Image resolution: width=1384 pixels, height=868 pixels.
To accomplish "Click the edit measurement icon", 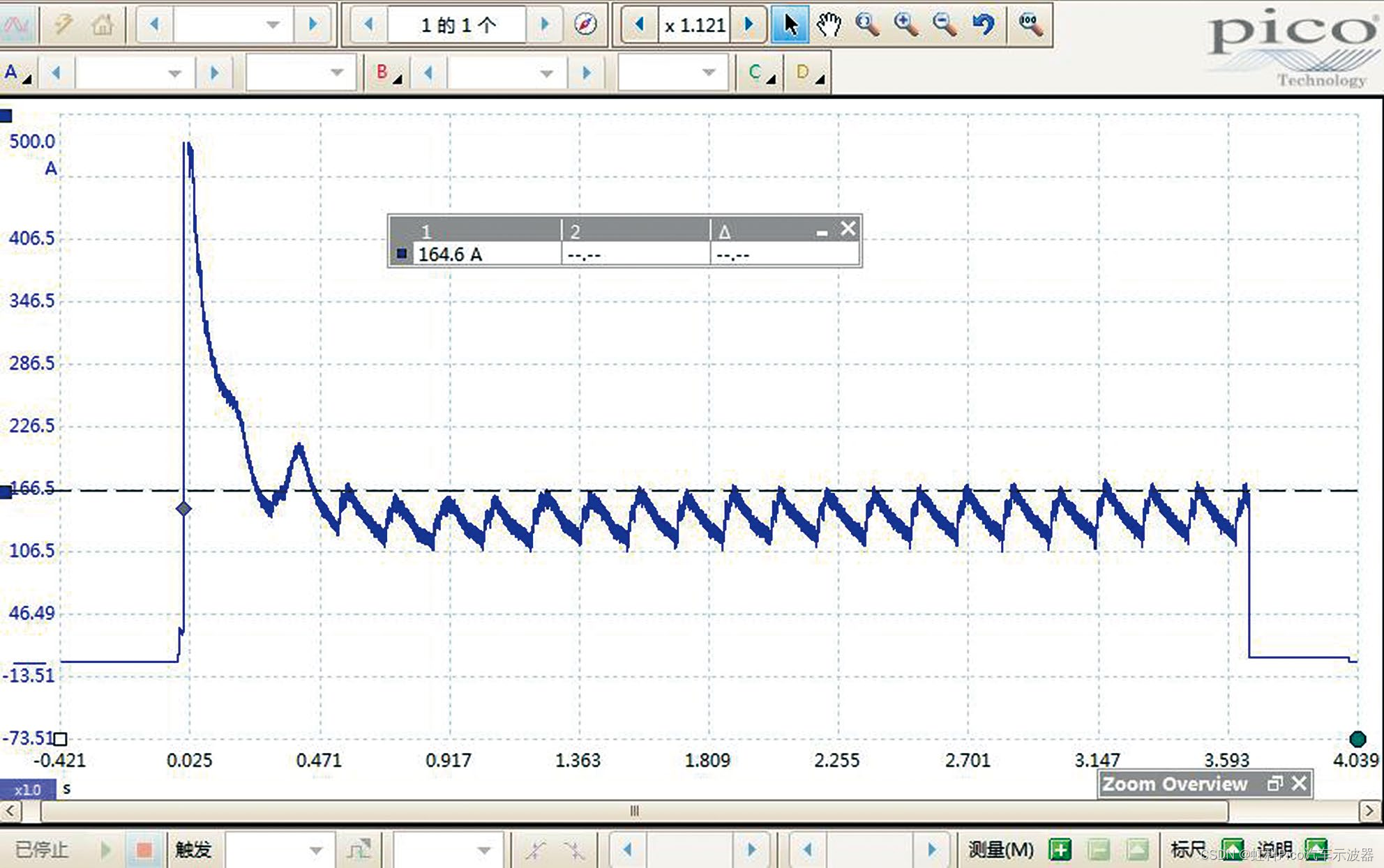I will 1137,850.
